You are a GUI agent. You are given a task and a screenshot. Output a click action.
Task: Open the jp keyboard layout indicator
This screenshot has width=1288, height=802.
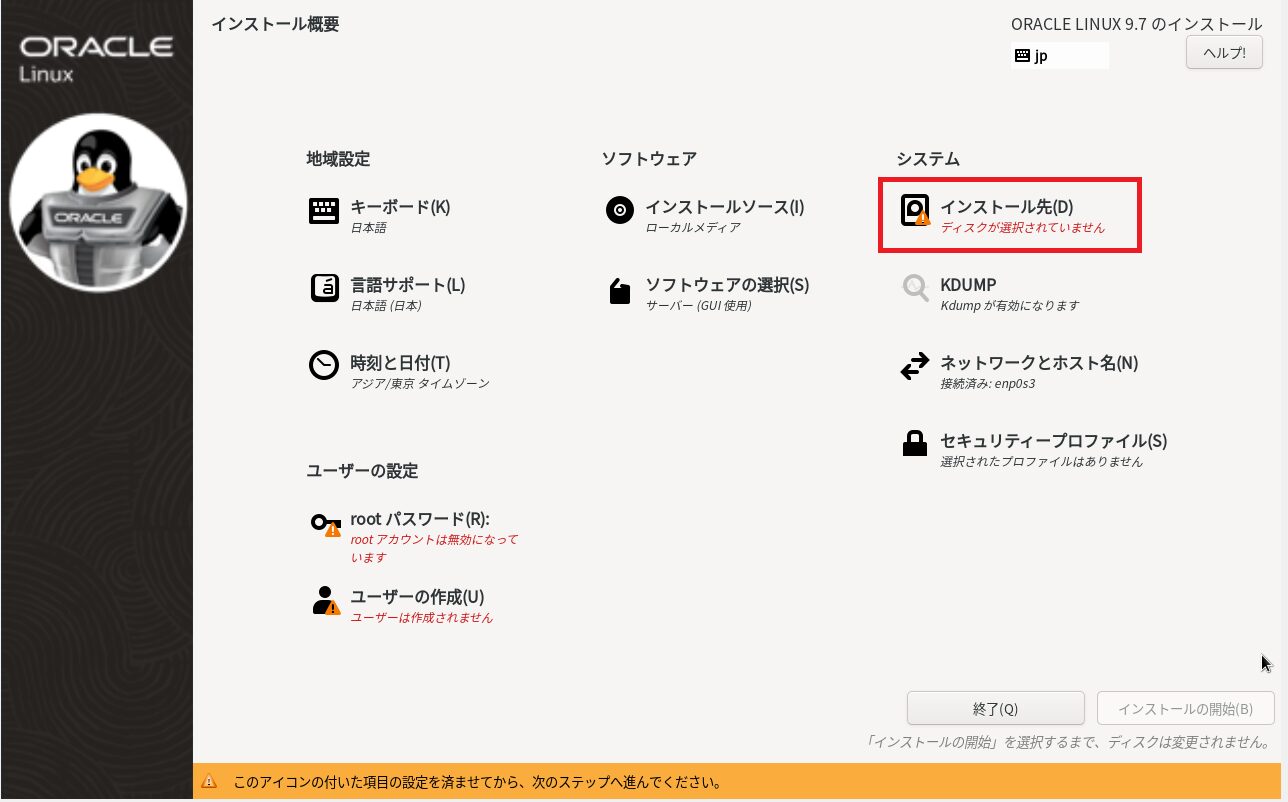click(1059, 56)
